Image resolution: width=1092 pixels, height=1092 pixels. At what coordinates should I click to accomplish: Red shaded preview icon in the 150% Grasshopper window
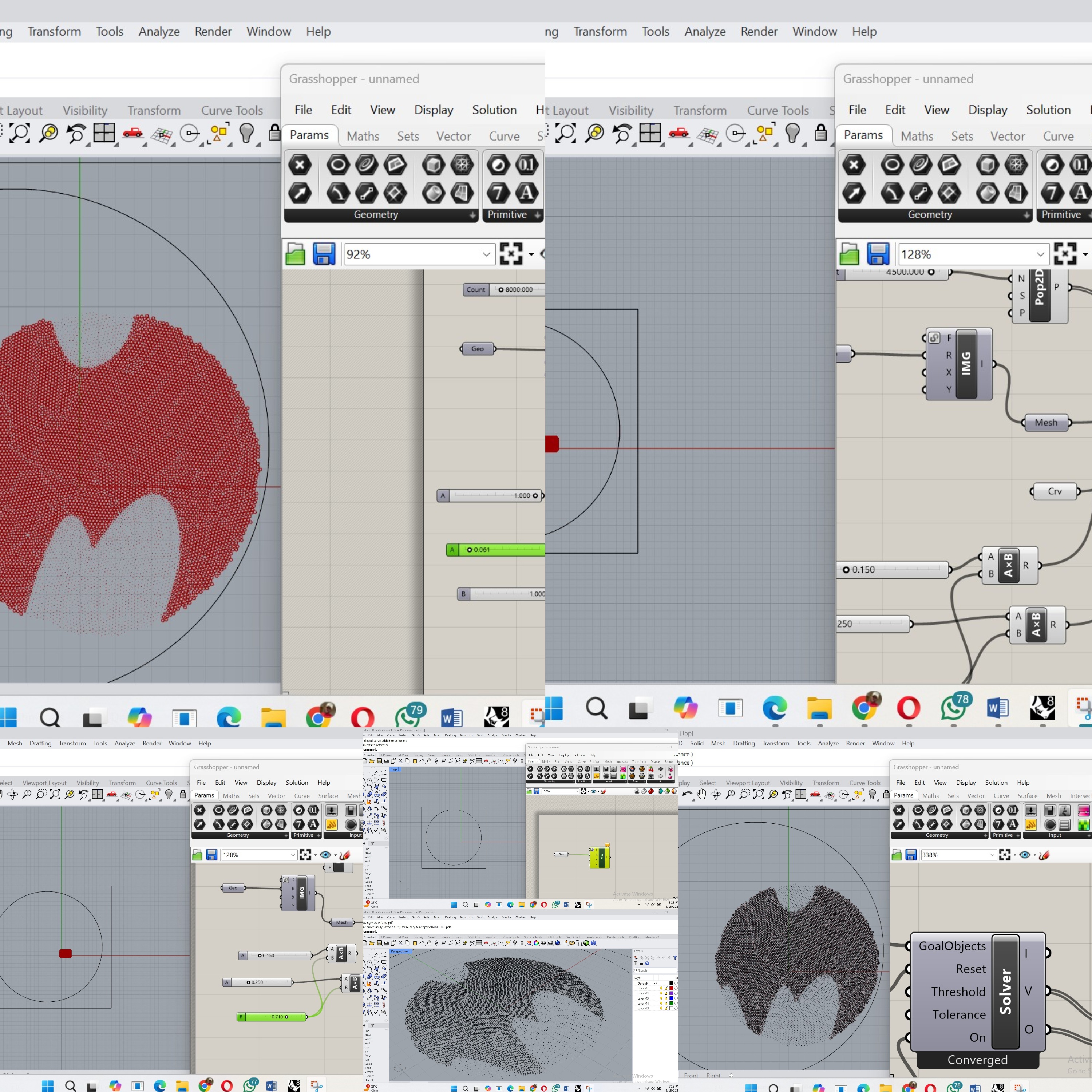pos(651,791)
